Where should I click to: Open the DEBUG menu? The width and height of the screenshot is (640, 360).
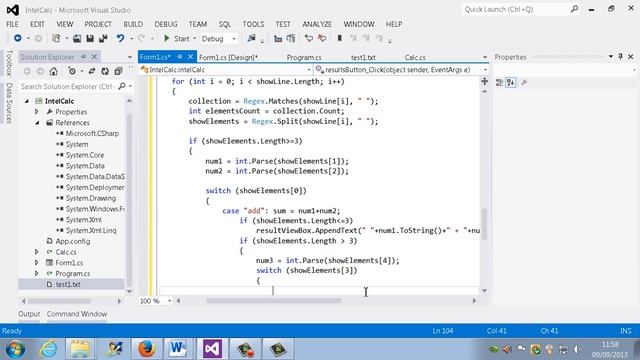tap(166, 24)
